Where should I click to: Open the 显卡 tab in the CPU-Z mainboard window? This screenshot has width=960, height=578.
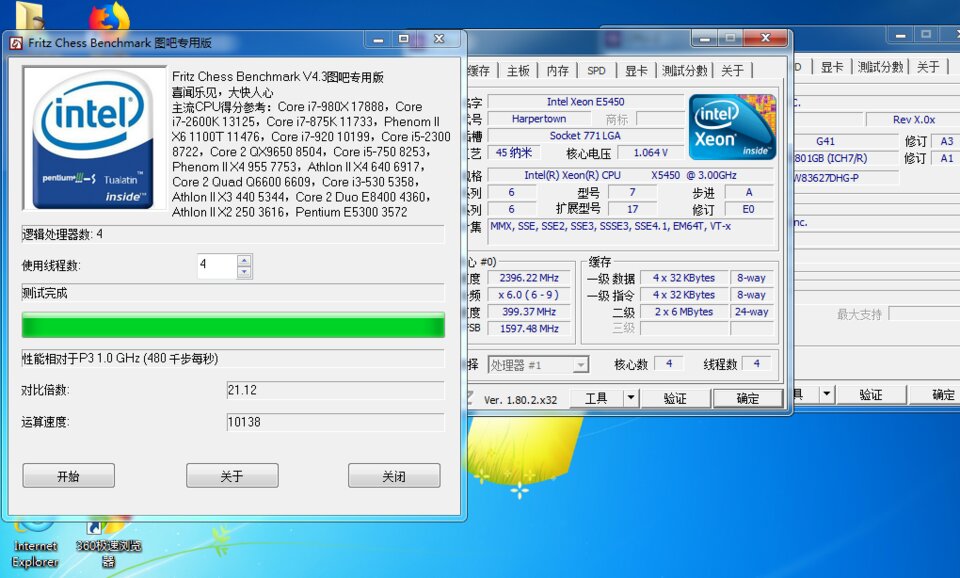(x=831, y=67)
